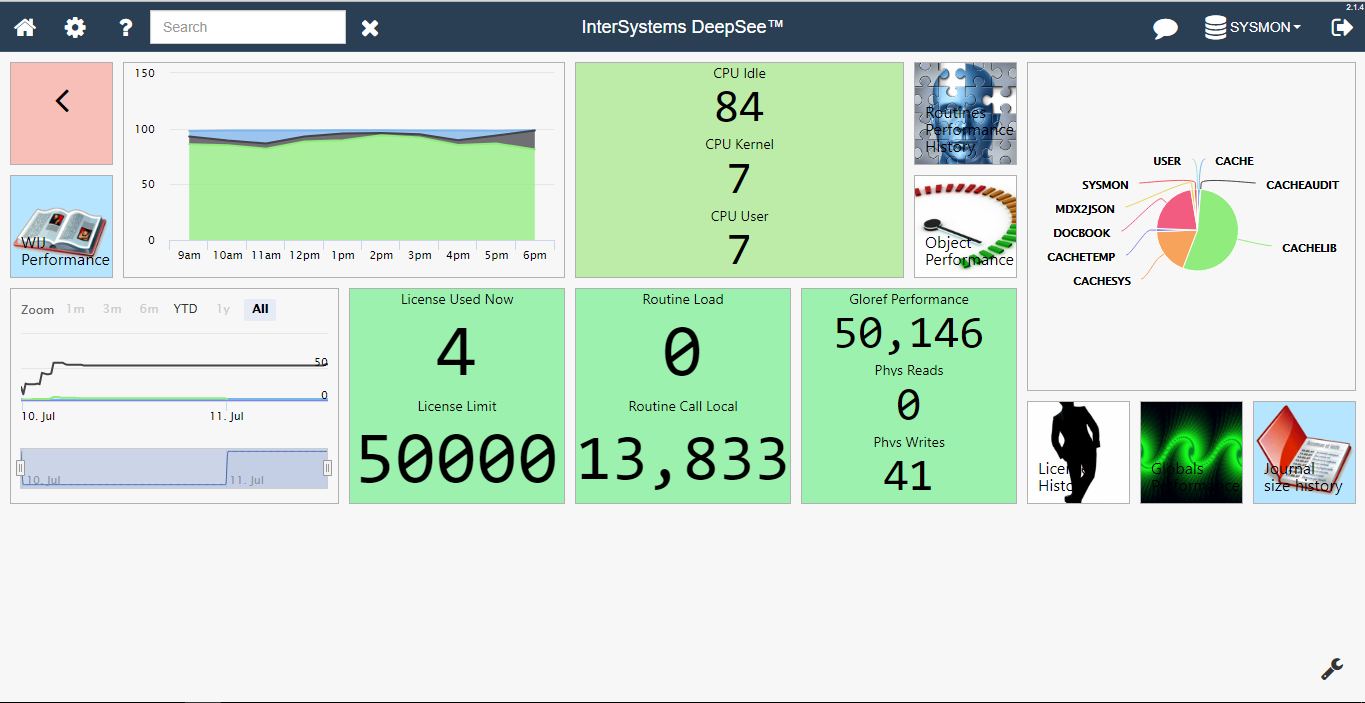The width and height of the screenshot is (1365, 703).
Task: Click the CPU Kernel label
Action: click(x=739, y=144)
